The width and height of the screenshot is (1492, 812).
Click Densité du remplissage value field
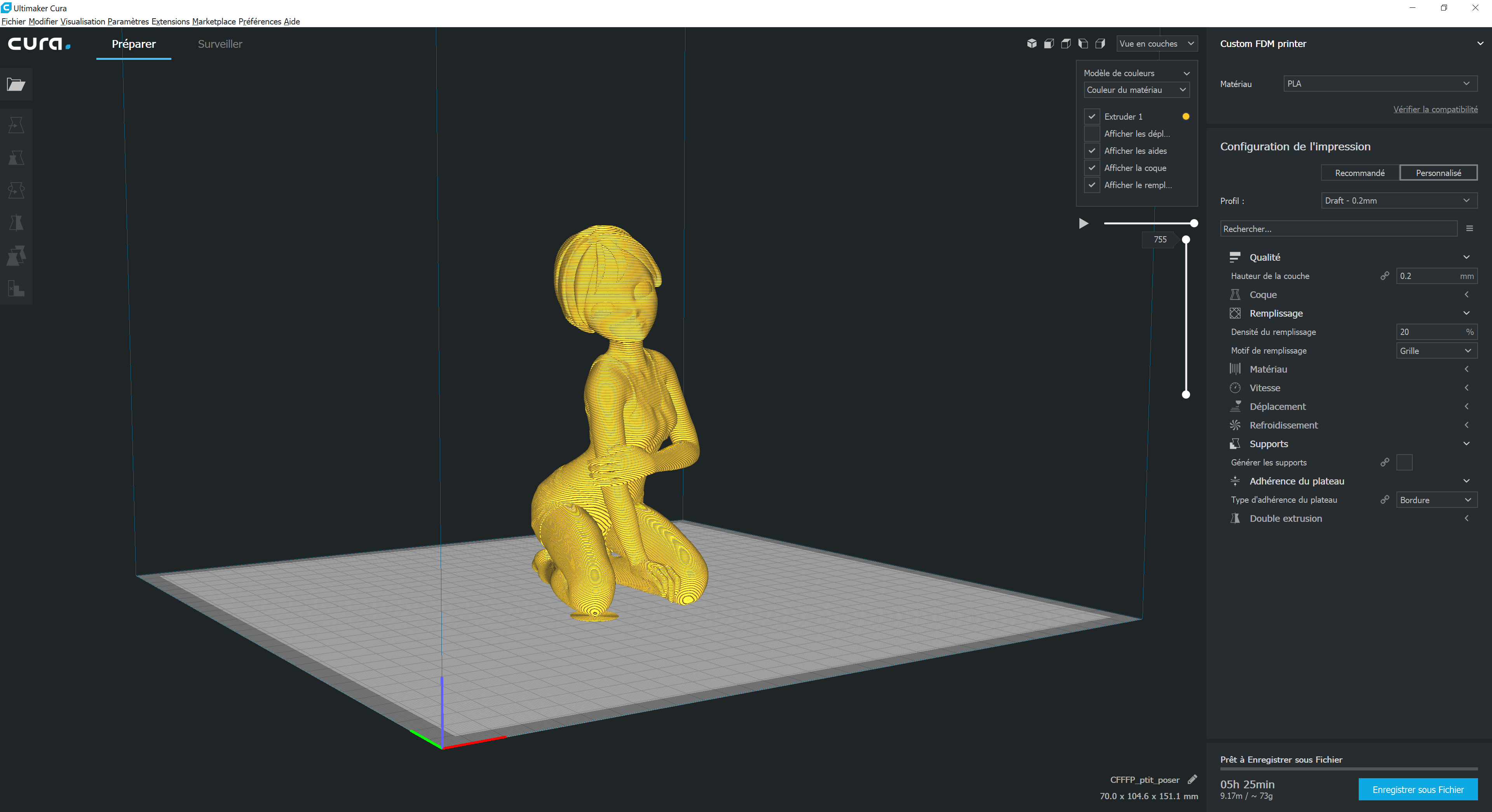(x=1436, y=332)
